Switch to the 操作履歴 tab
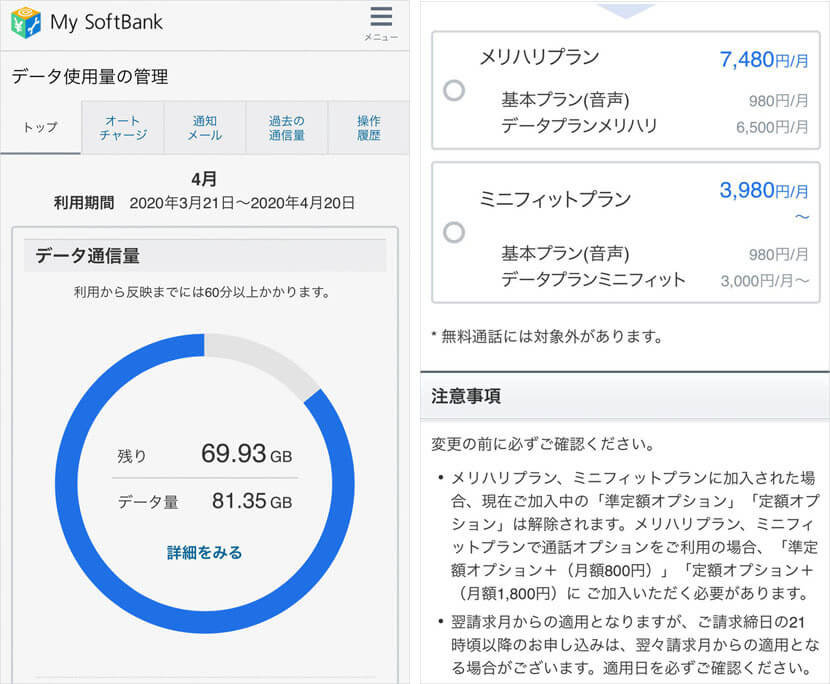Image resolution: width=830 pixels, height=684 pixels. click(x=369, y=128)
